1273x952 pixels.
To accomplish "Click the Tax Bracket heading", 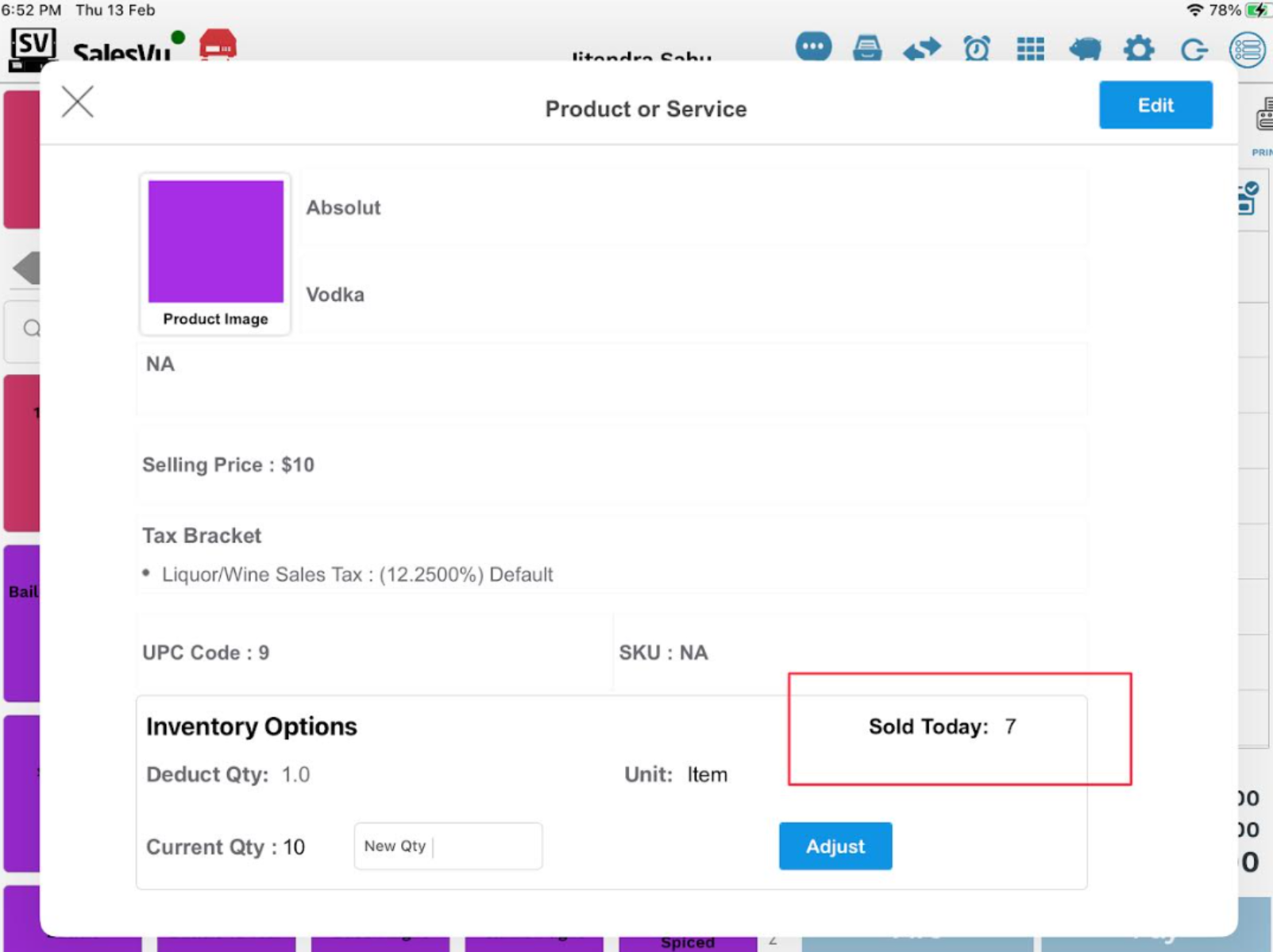I will [x=202, y=536].
